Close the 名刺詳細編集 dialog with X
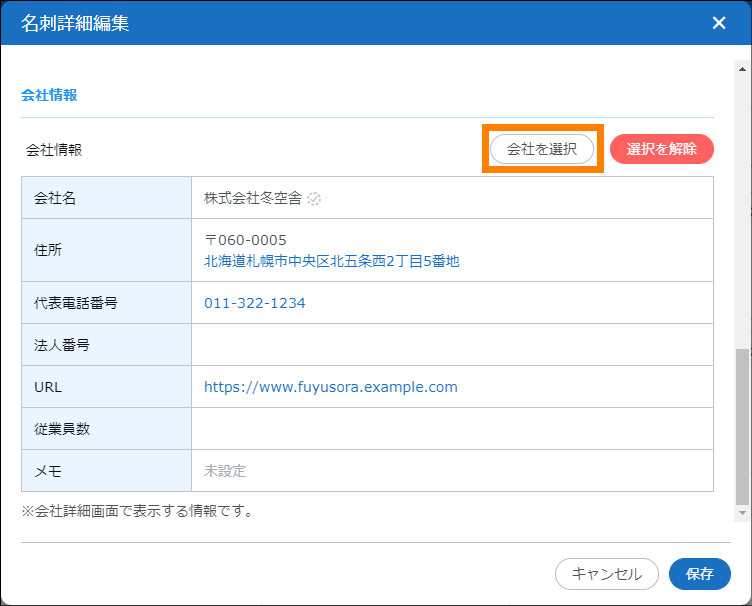 [x=718, y=23]
